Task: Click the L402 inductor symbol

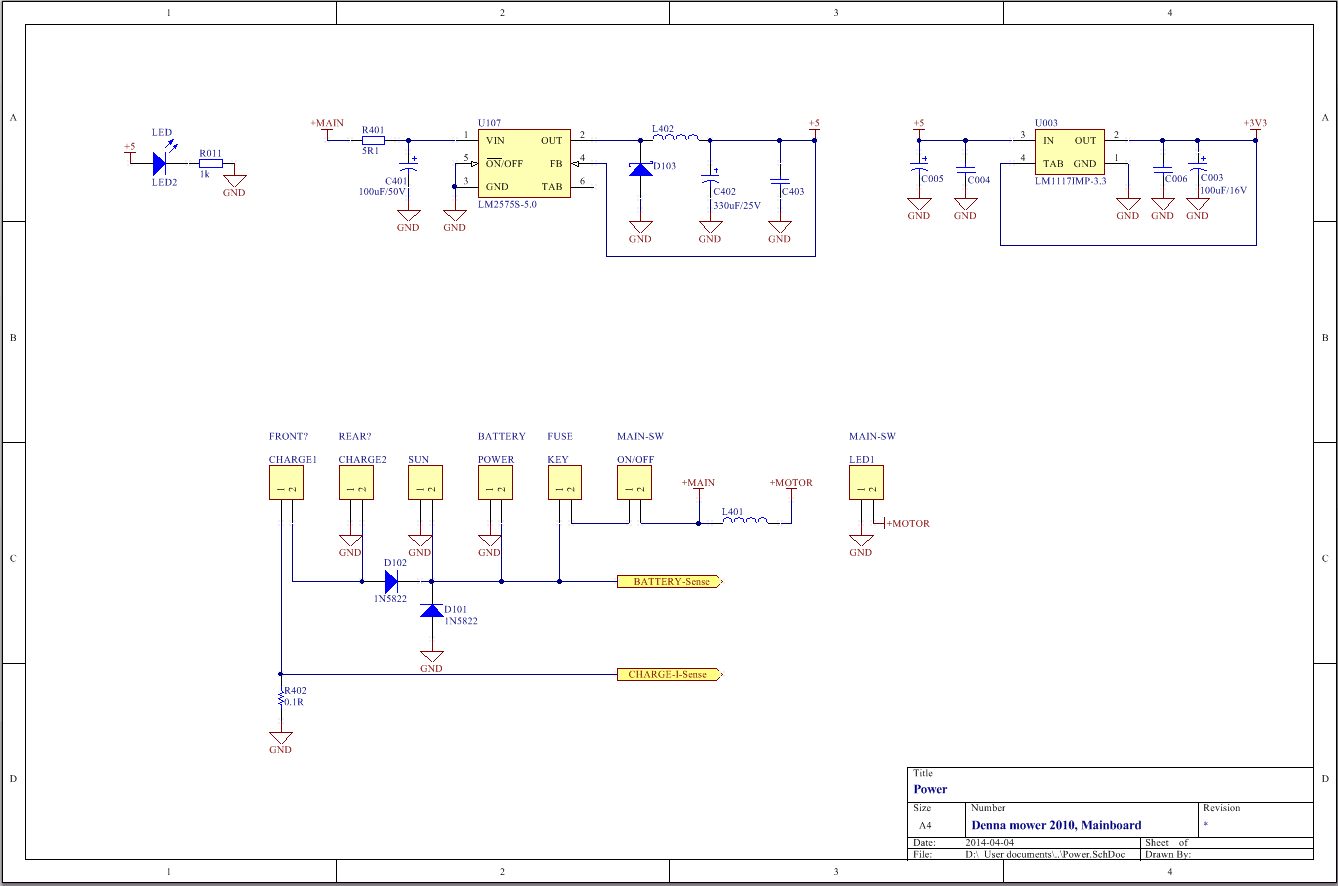Action: point(674,139)
